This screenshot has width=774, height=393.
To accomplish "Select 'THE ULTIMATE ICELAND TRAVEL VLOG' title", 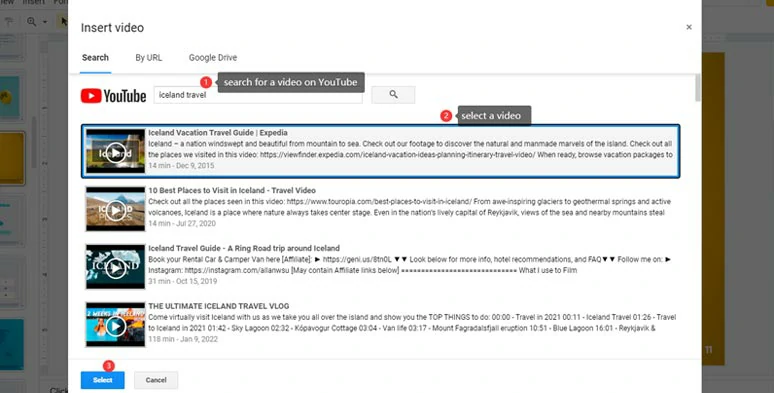I will (x=219, y=306).
